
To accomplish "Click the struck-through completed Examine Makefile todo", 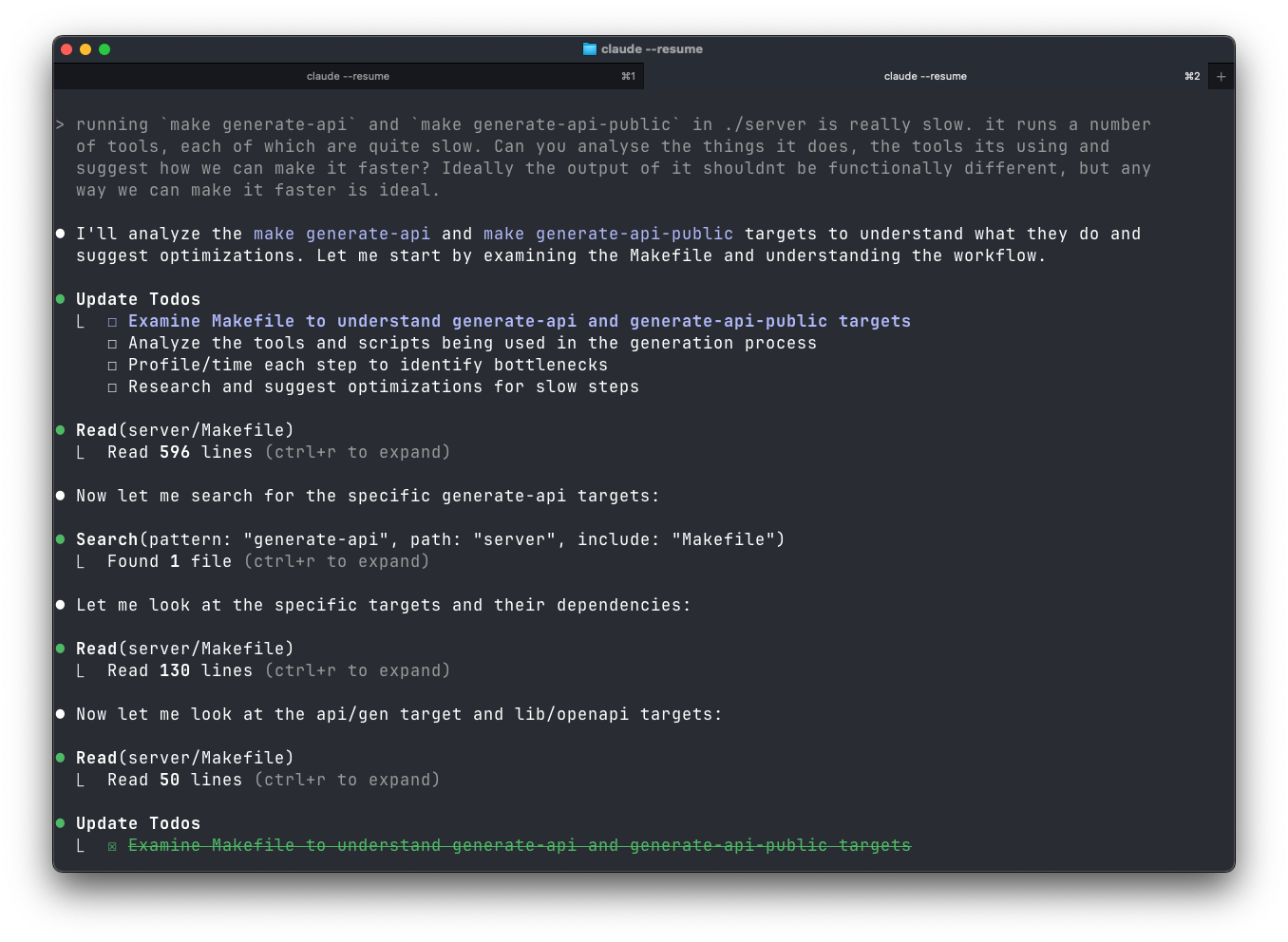I will coord(519,845).
